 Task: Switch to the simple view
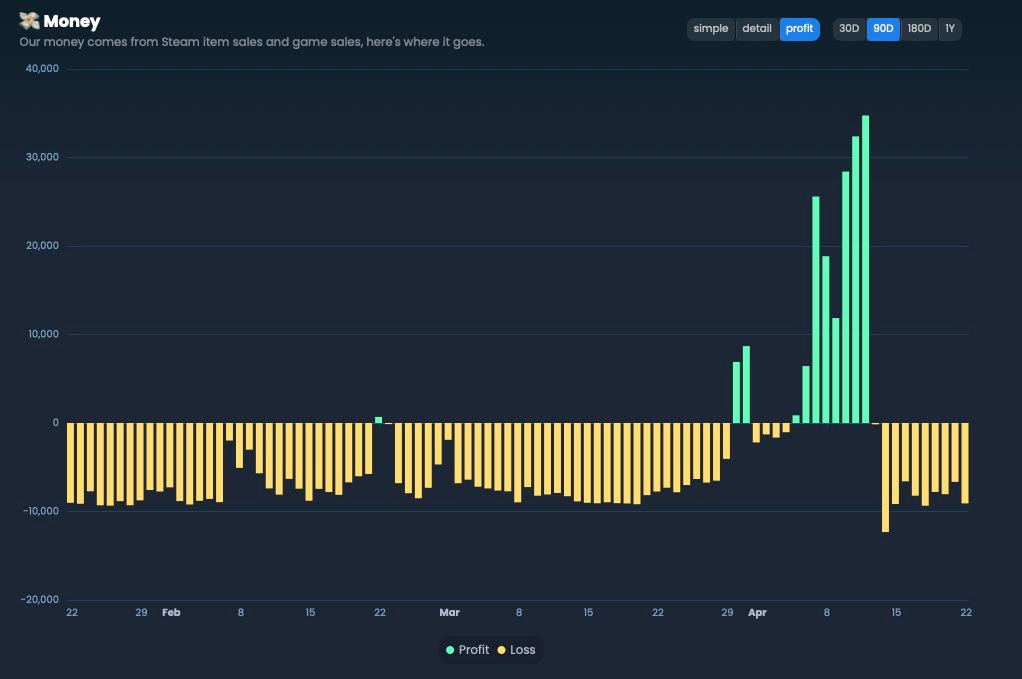711,29
